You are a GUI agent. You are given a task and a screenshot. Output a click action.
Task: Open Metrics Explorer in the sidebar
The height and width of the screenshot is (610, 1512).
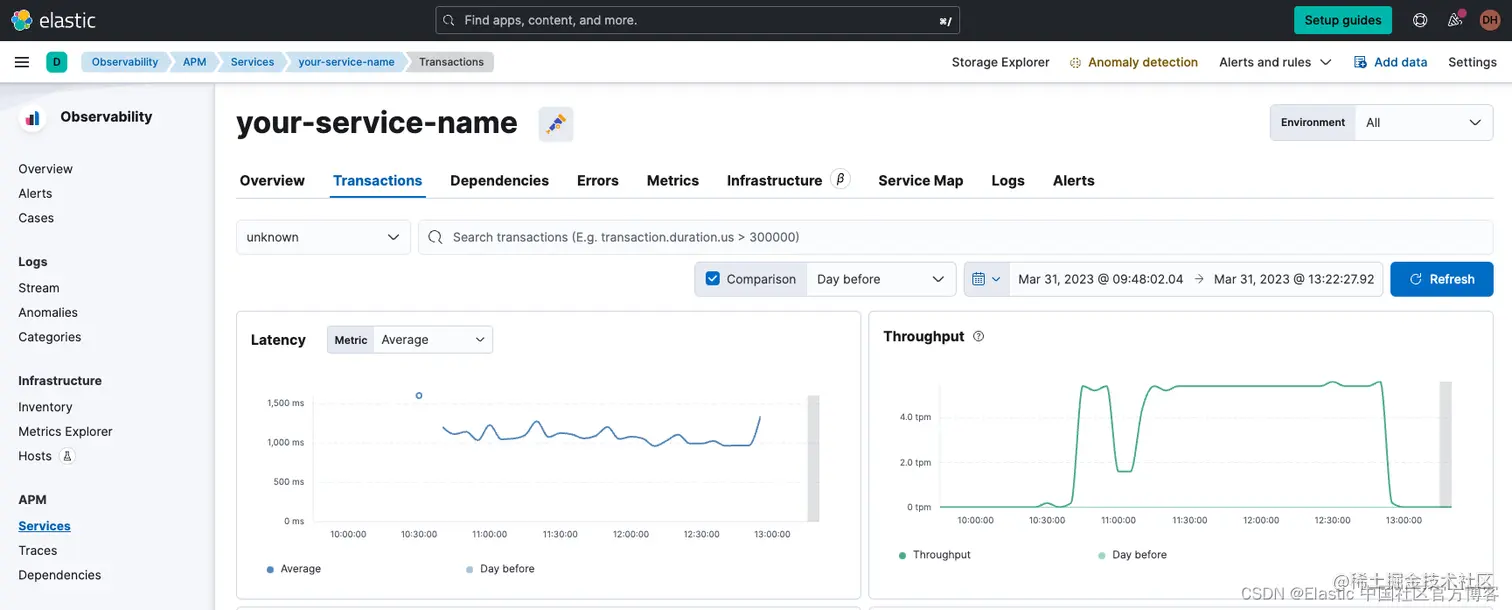65,432
